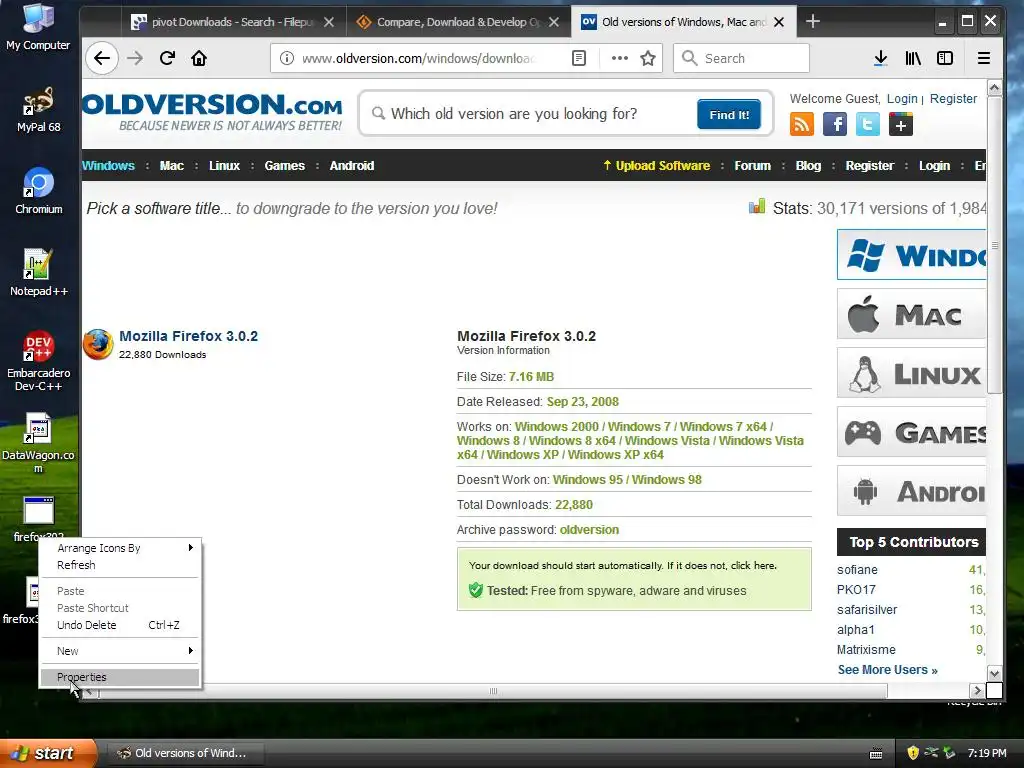Image resolution: width=1024 pixels, height=768 pixels.
Task: Open the Linux category banner
Action: tap(912, 373)
